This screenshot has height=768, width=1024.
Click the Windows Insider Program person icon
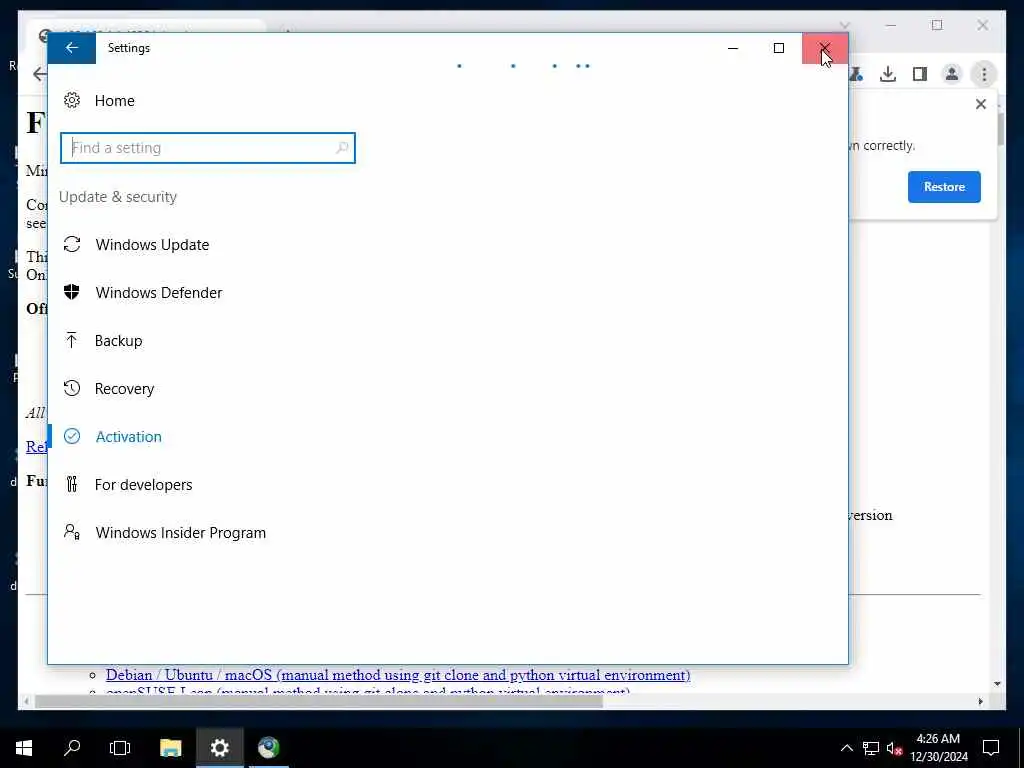coord(72,532)
